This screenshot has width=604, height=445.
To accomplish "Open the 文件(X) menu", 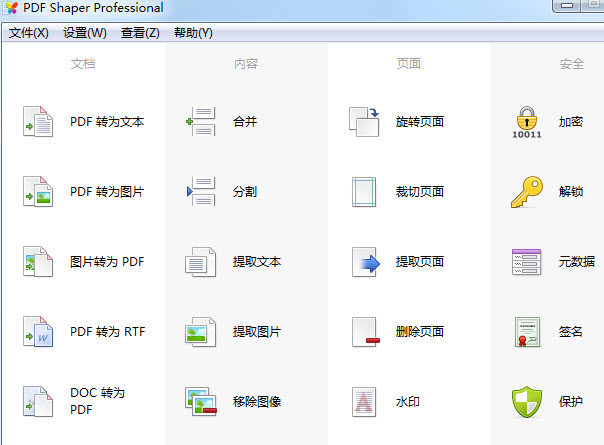I will pos(29,33).
